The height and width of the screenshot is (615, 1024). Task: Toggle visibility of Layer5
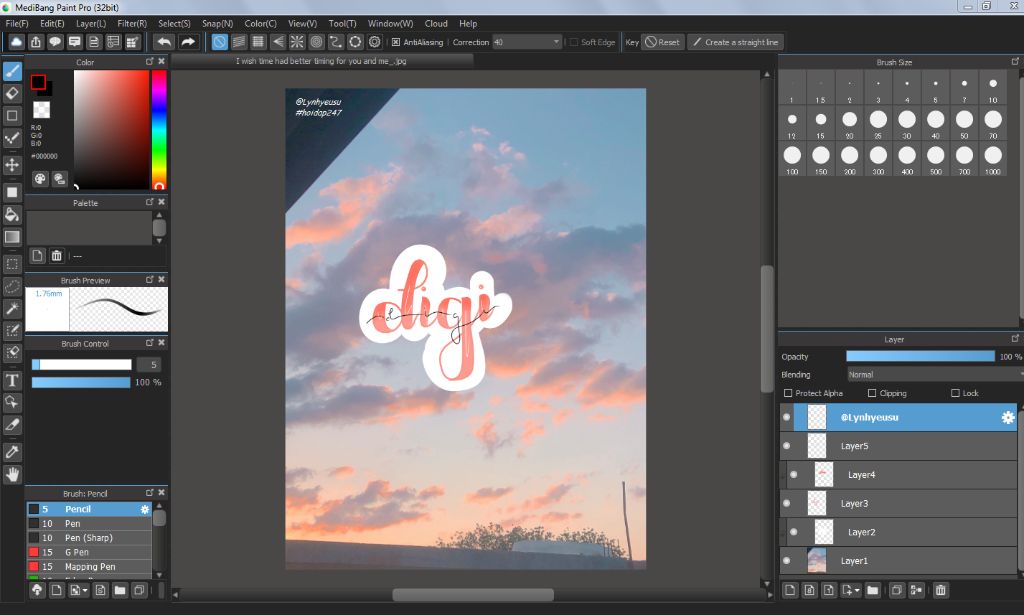[x=787, y=446]
